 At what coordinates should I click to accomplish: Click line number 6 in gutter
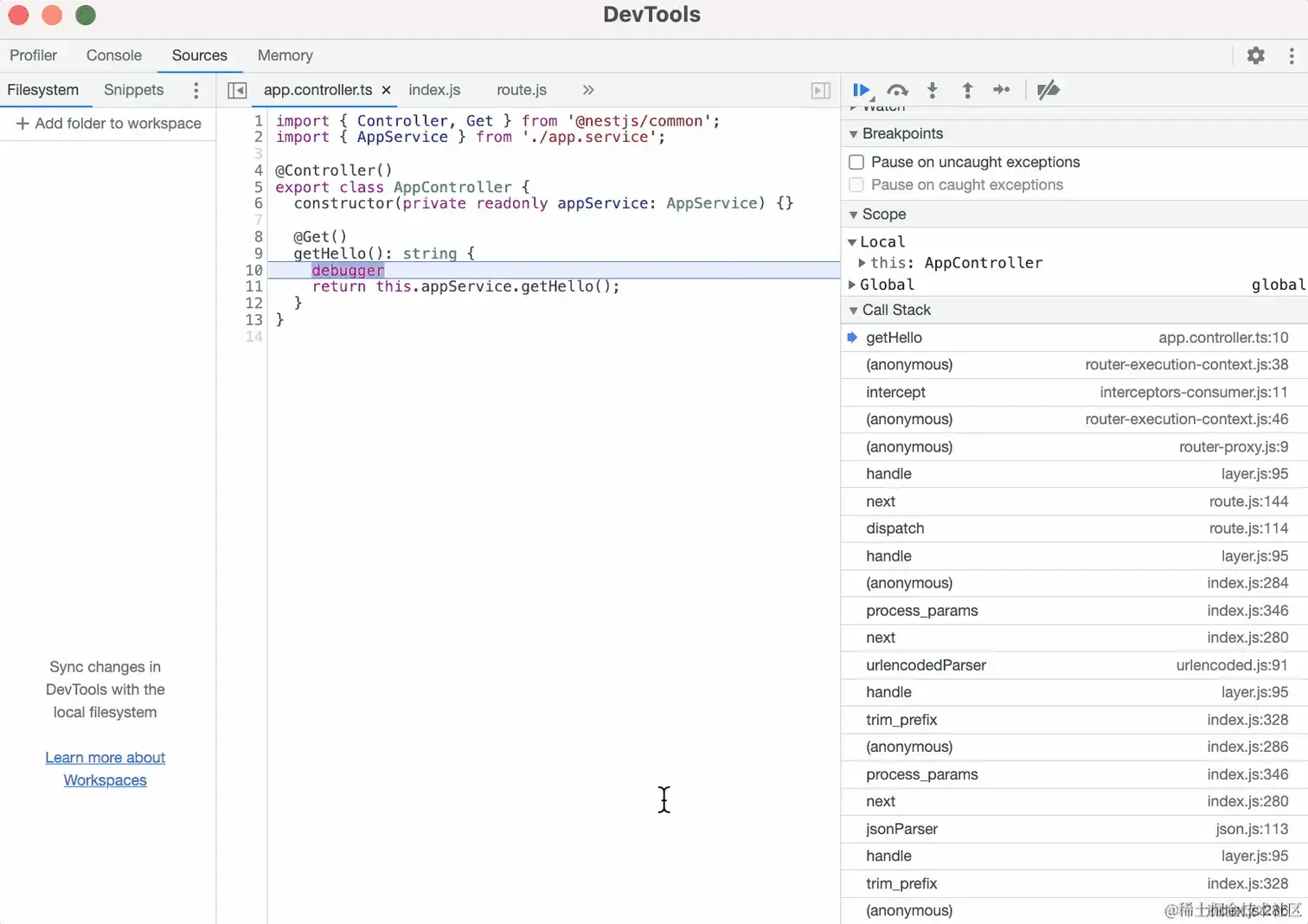coord(258,203)
